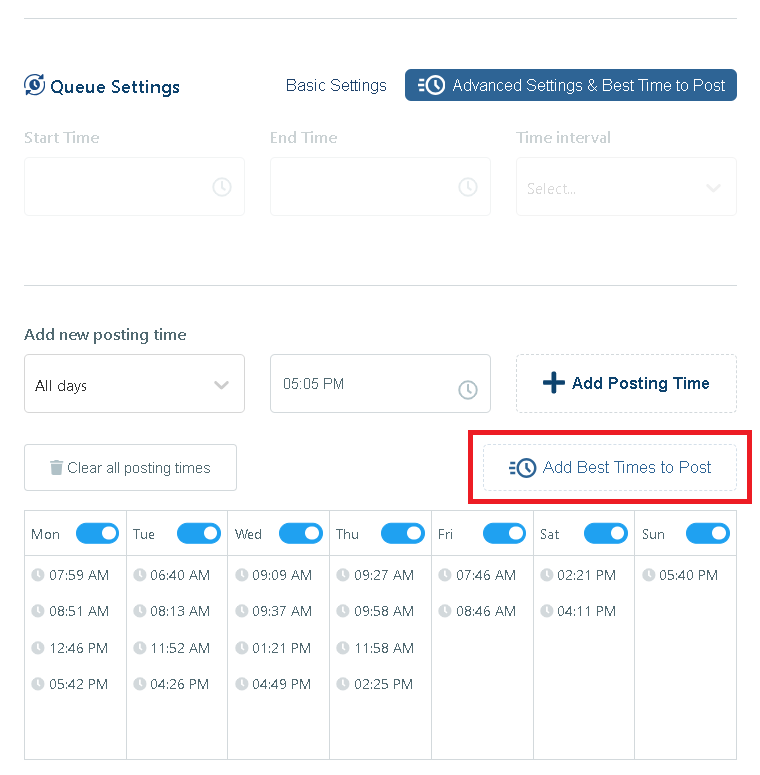This screenshot has height=775, width=760.
Task: Turn off the Wed toggle switch
Action: (x=301, y=534)
